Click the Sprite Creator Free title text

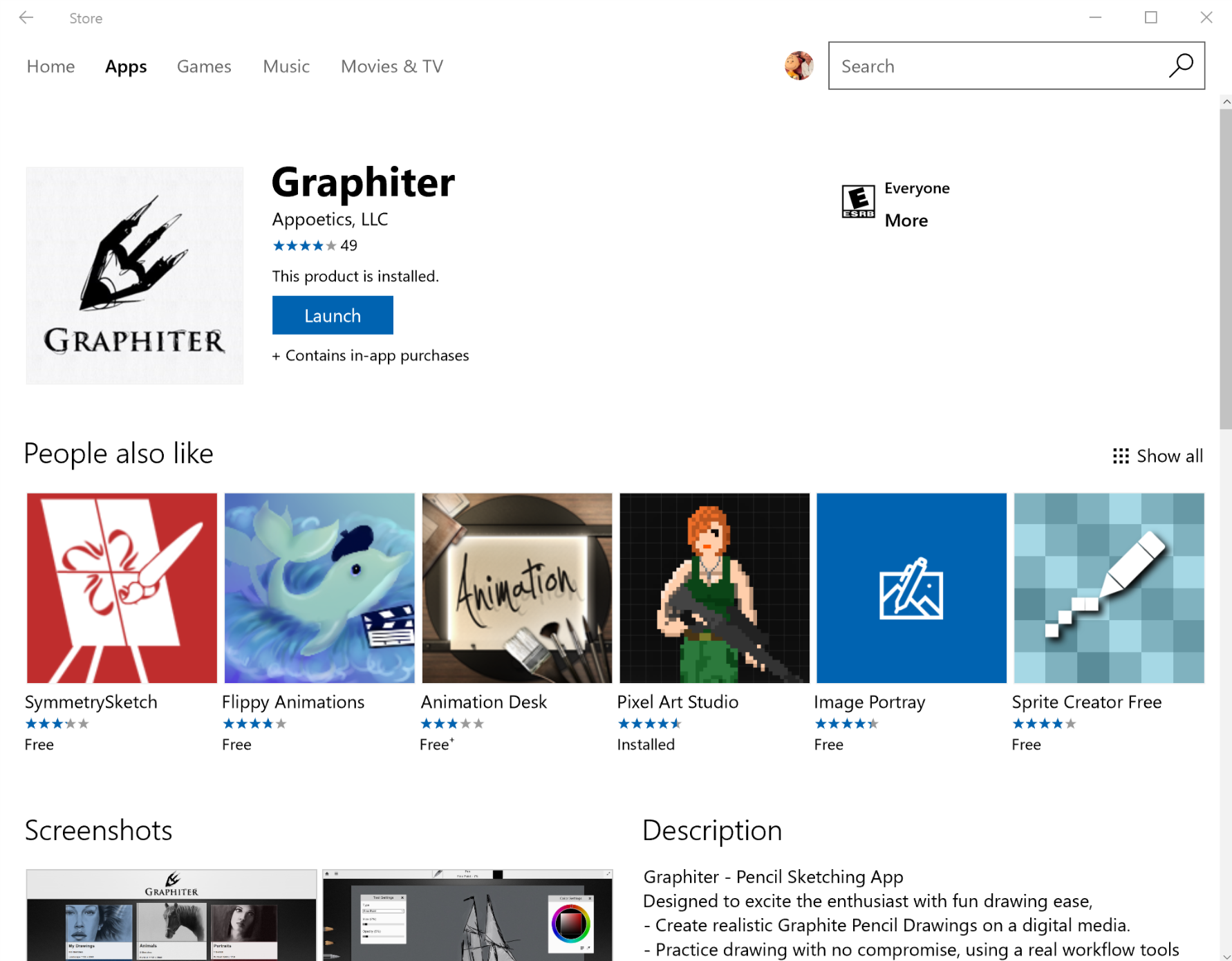(1087, 702)
